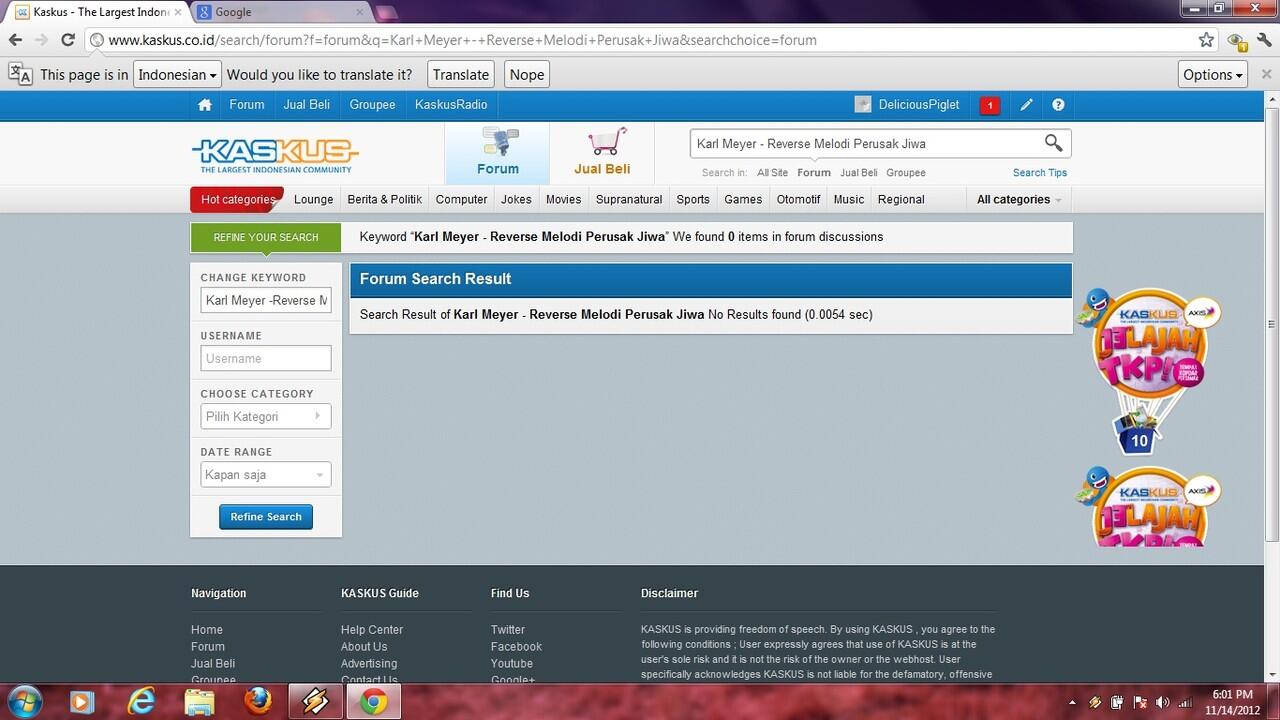
Task: Open the notification badge showing 1
Action: (x=989, y=105)
